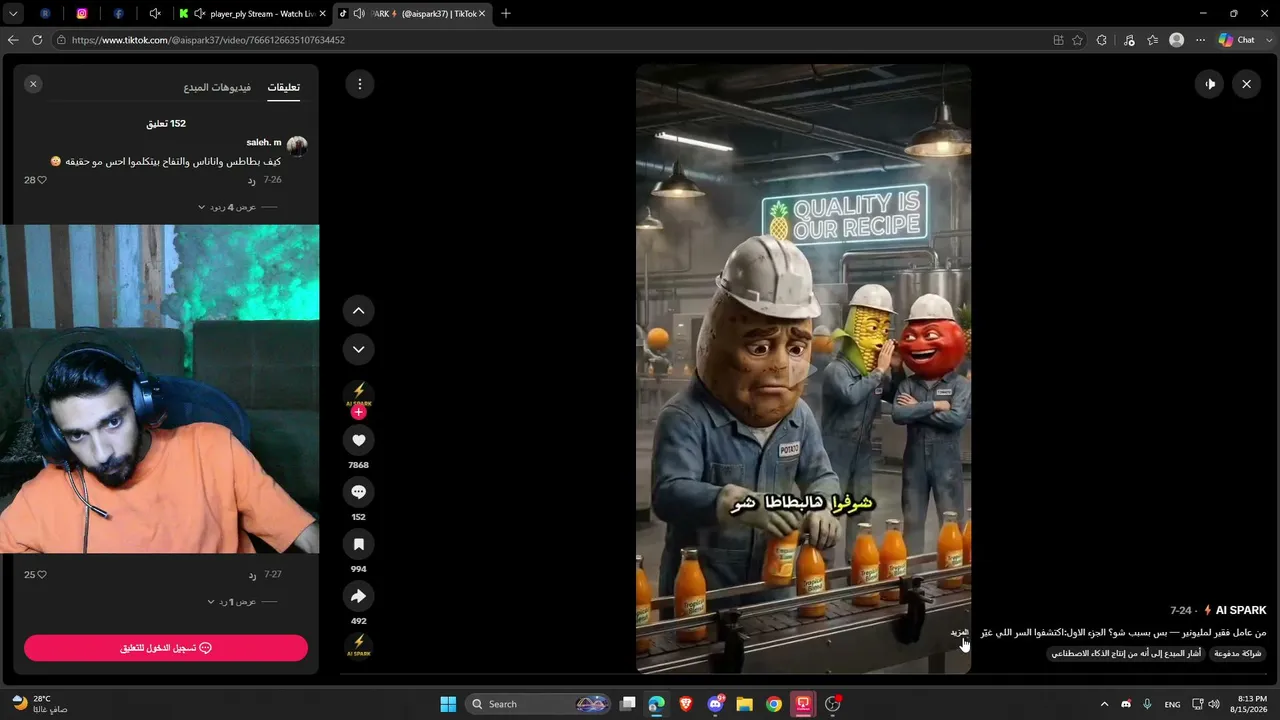Open the media playback control icon
The height and width of the screenshot is (720, 1280).
click(x=1129, y=40)
